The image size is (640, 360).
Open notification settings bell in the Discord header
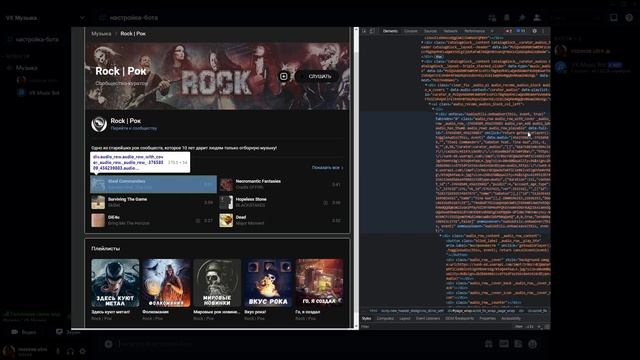point(507,18)
